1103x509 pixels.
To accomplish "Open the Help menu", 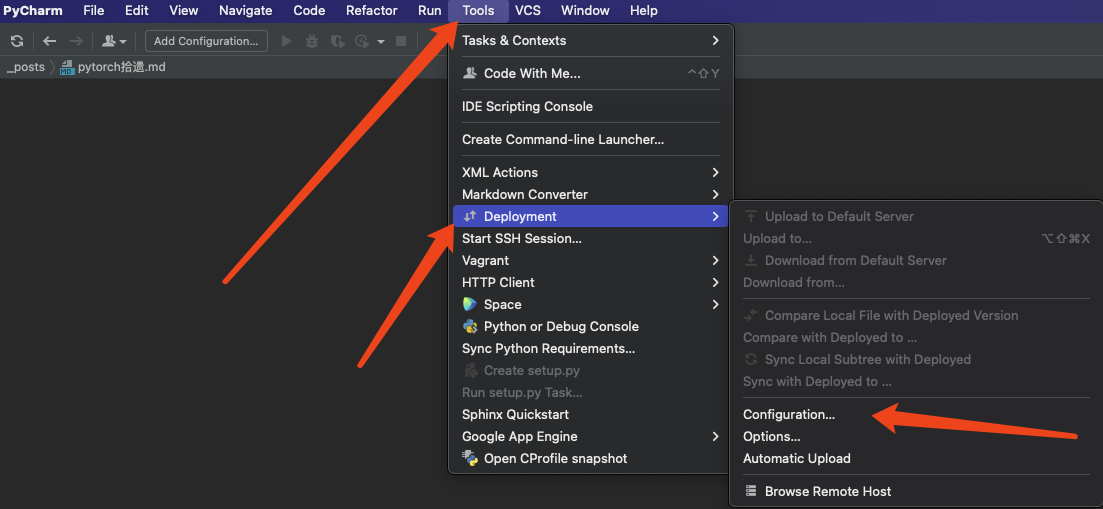I will click(x=644, y=11).
